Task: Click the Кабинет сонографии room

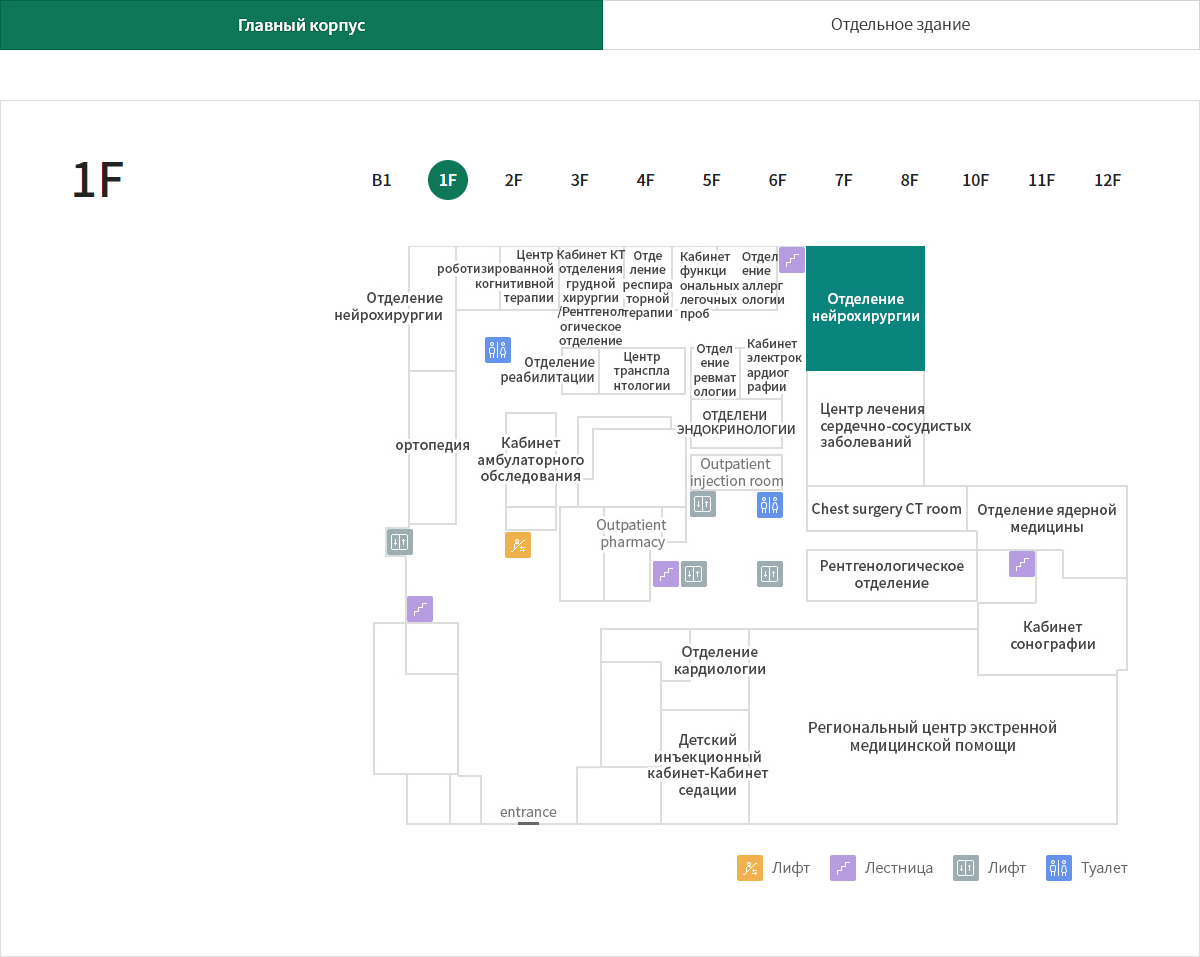Action: tap(1052, 636)
